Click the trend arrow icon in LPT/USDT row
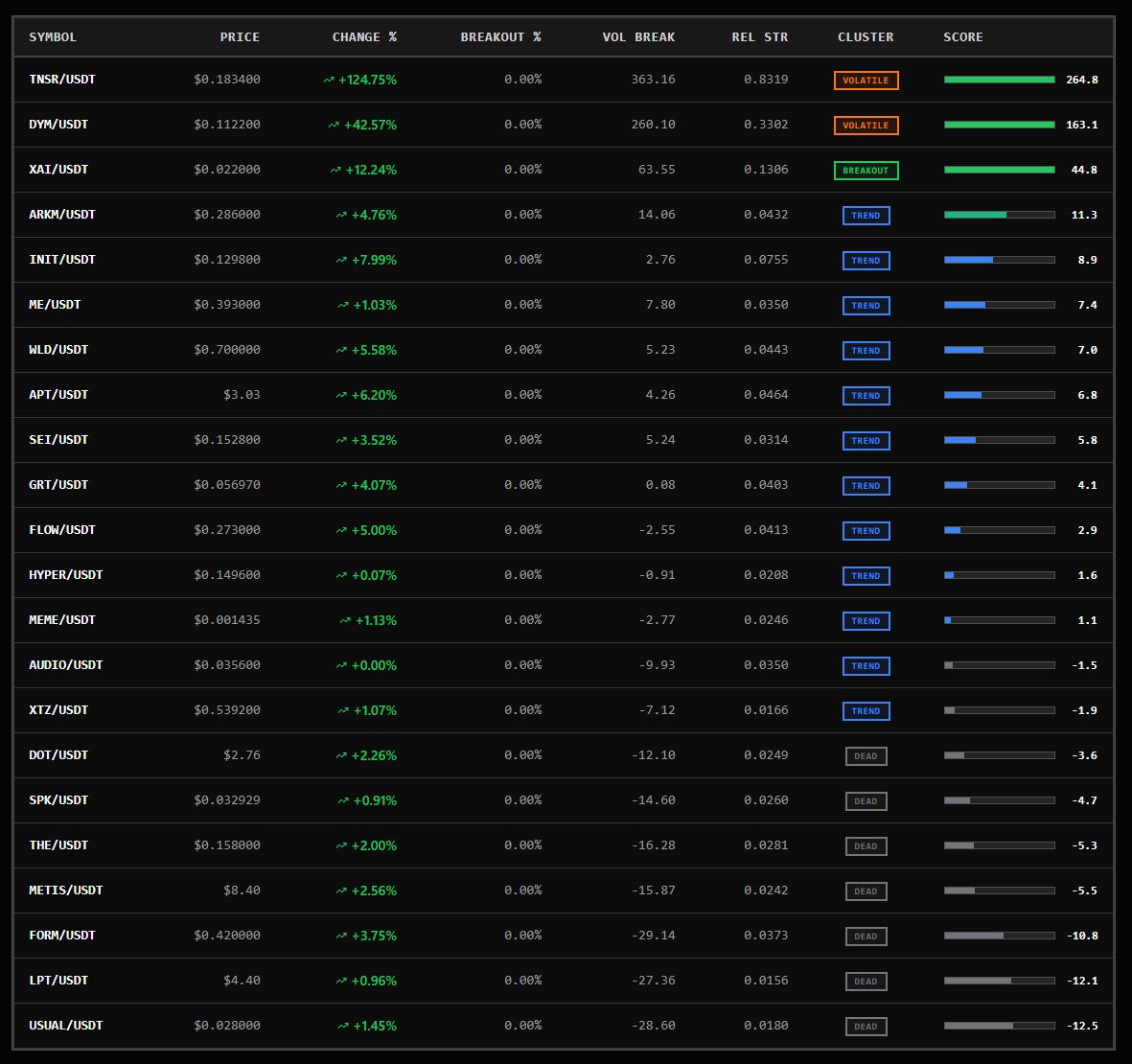The width and height of the screenshot is (1132, 1064). tap(341, 981)
